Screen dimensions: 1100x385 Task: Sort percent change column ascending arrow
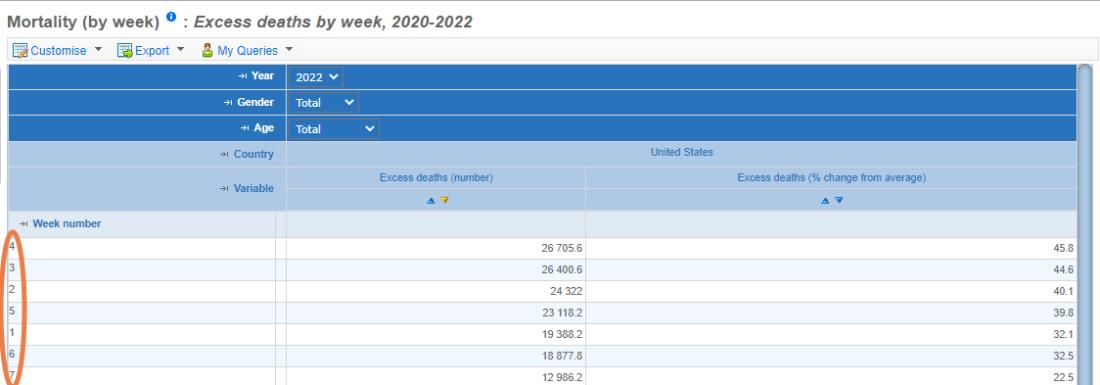tap(825, 201)
